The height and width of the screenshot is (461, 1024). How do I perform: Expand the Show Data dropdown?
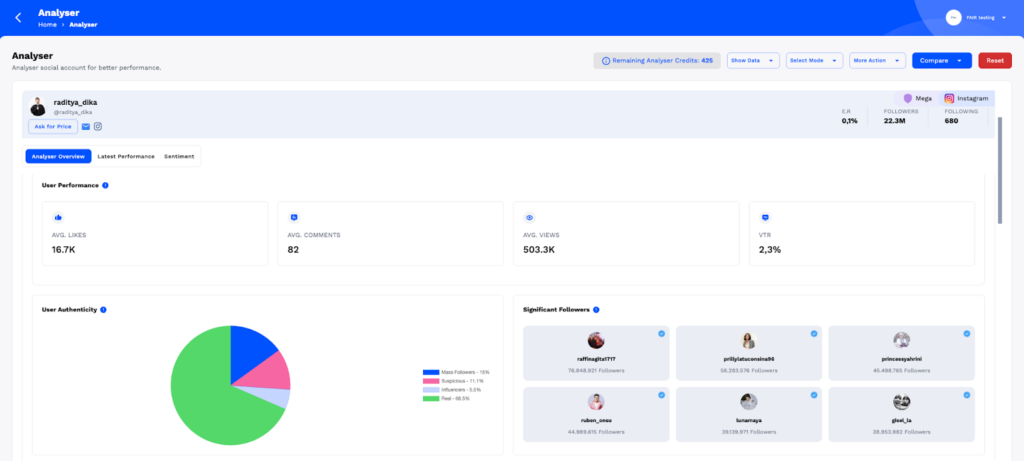tap(752, 61)
